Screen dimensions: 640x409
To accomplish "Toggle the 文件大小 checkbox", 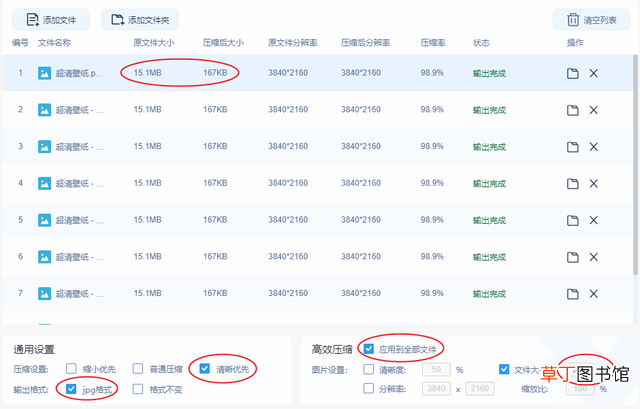I will coord(504,369).
